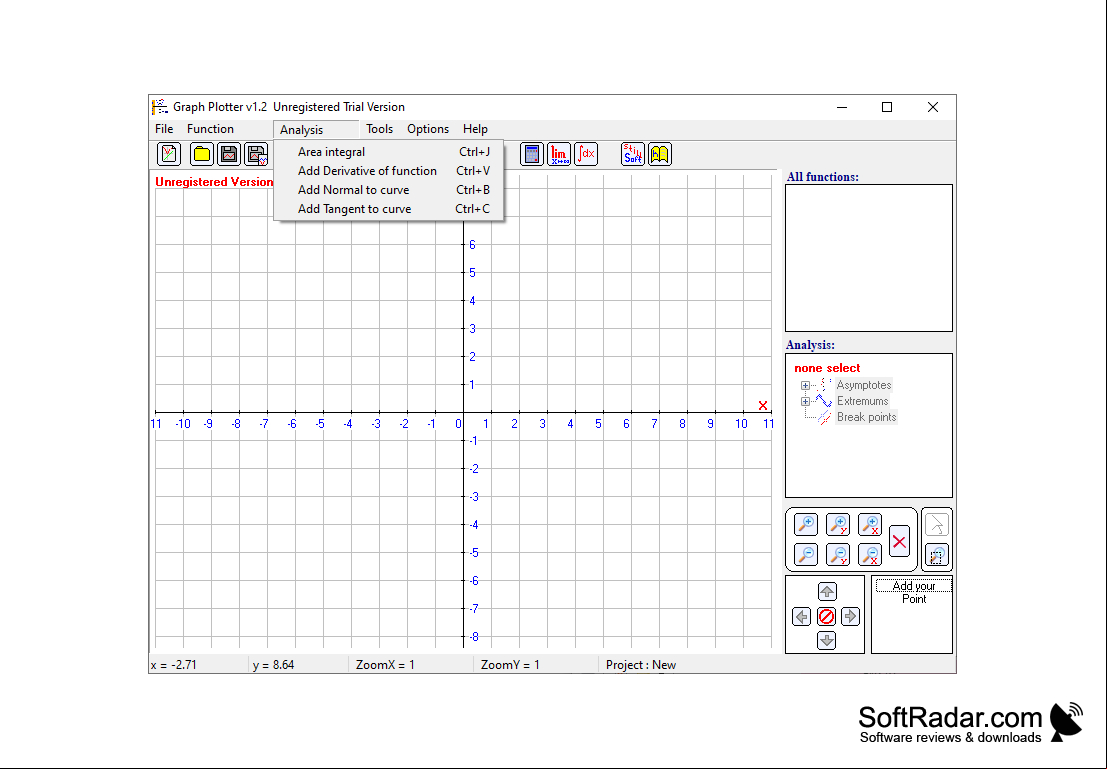The height and width of the screenshot is (769, 1107).
Task: Choose Add Normal to curve
Action: click(389, 190)
